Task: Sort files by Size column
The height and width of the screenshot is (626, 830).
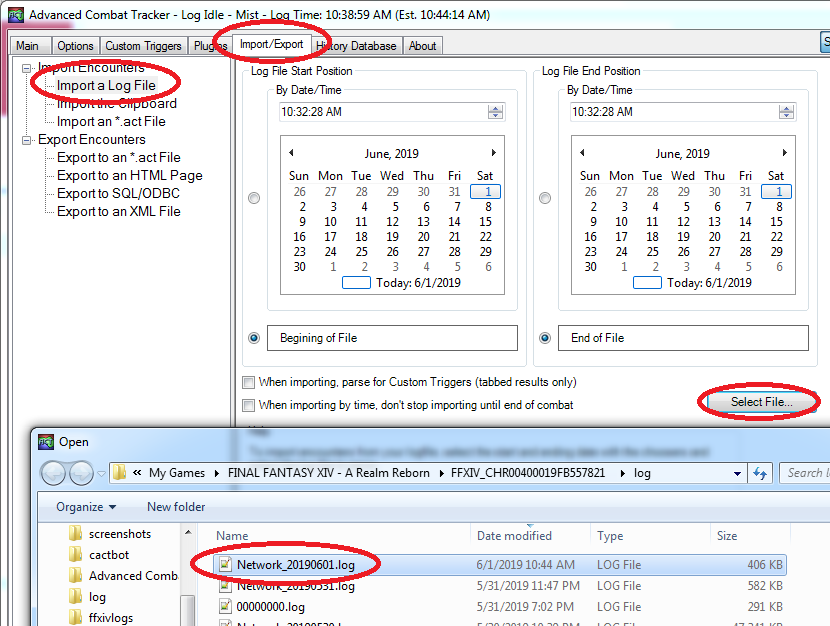Action: (750, 536)
